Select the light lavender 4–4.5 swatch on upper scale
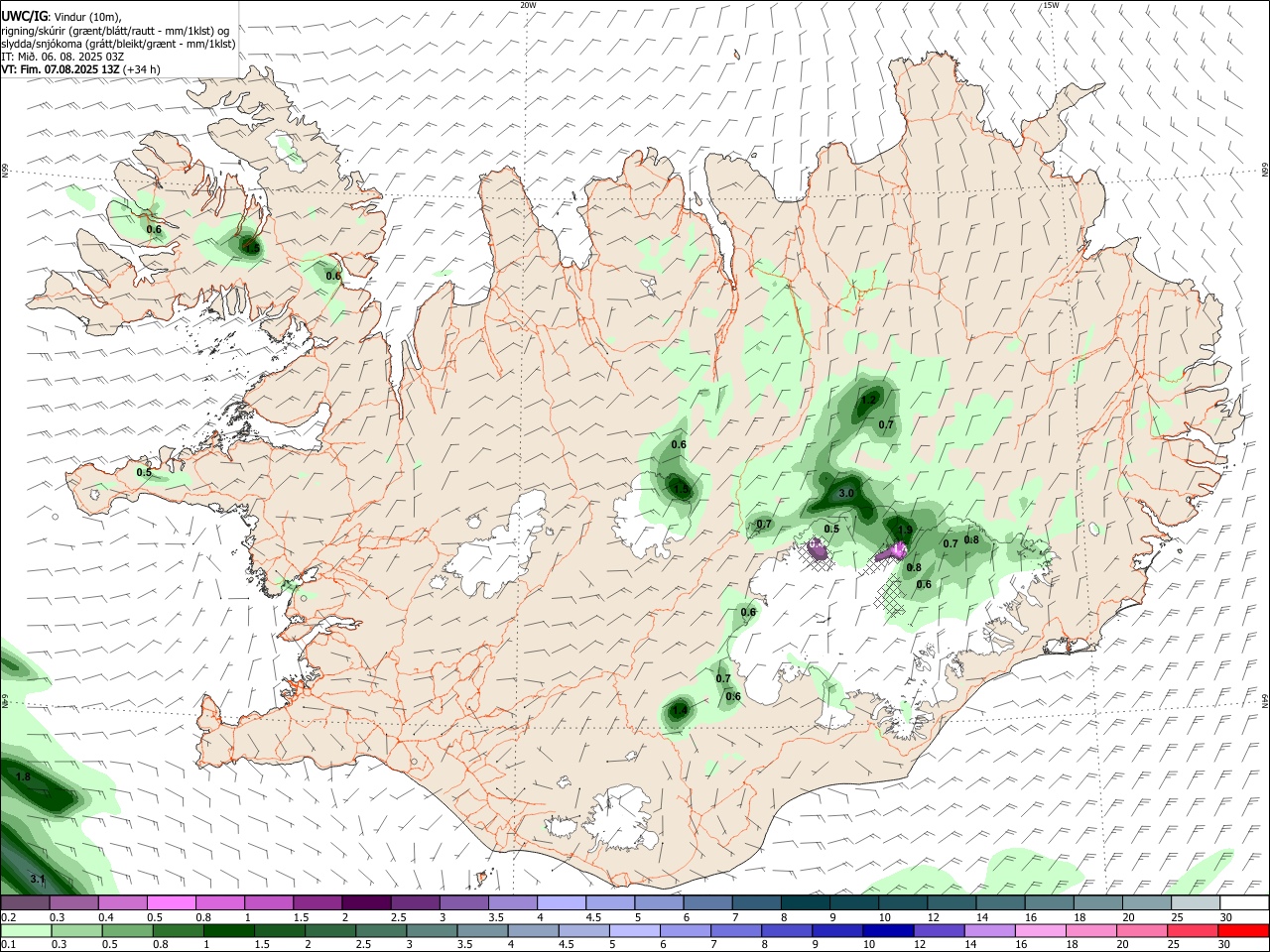Image resolution: width=1270 pixels, height=952 pixels. point(561,903)
